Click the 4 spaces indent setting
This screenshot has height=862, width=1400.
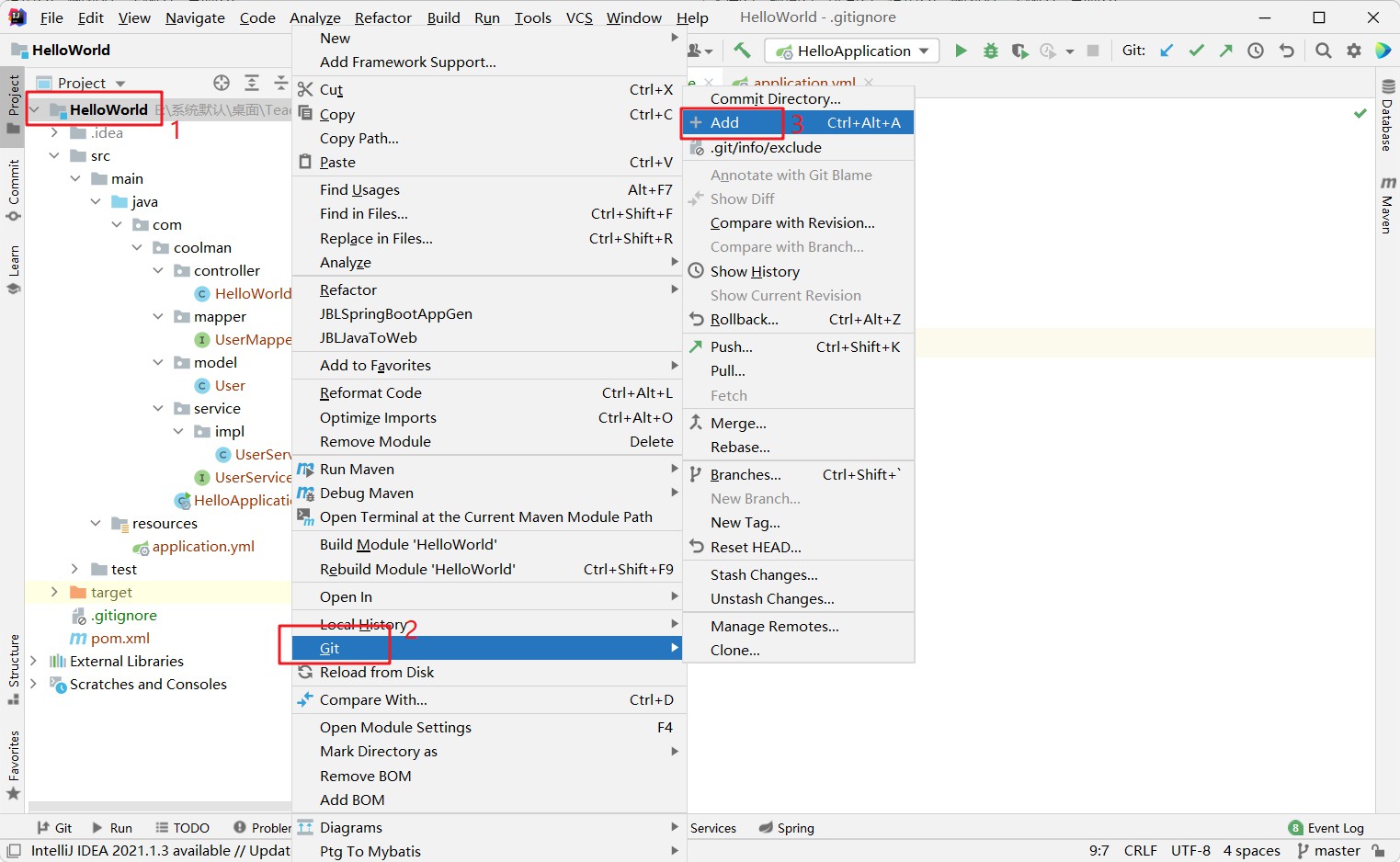[1252, 851]
